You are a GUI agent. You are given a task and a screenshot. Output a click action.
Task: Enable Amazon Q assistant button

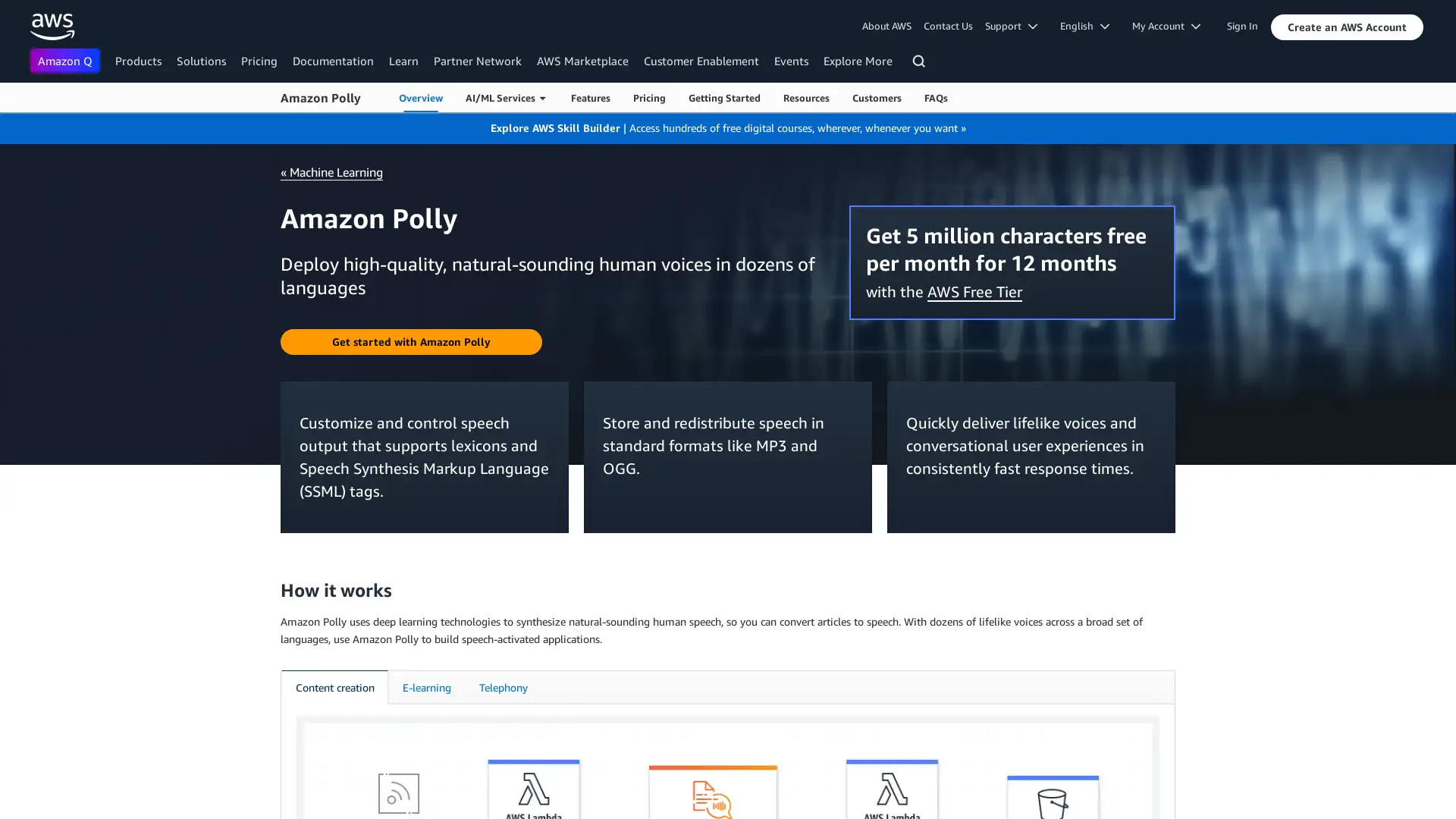point(65,61)
